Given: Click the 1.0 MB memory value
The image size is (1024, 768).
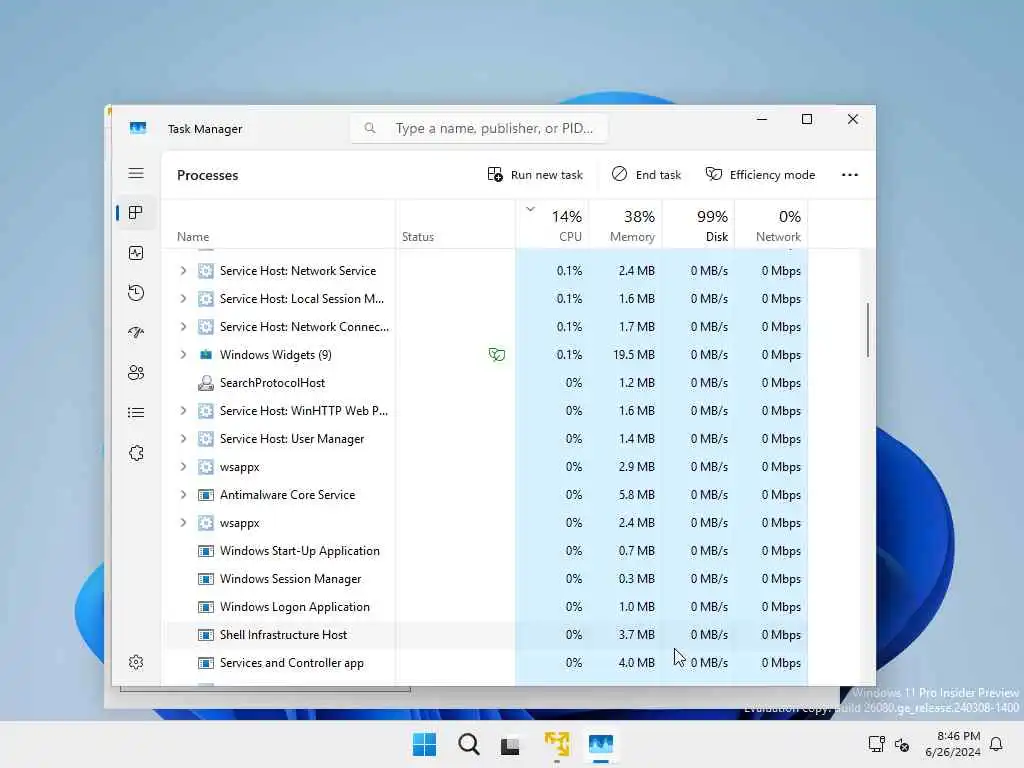Looking at the screenshot, I should [637, 607].
